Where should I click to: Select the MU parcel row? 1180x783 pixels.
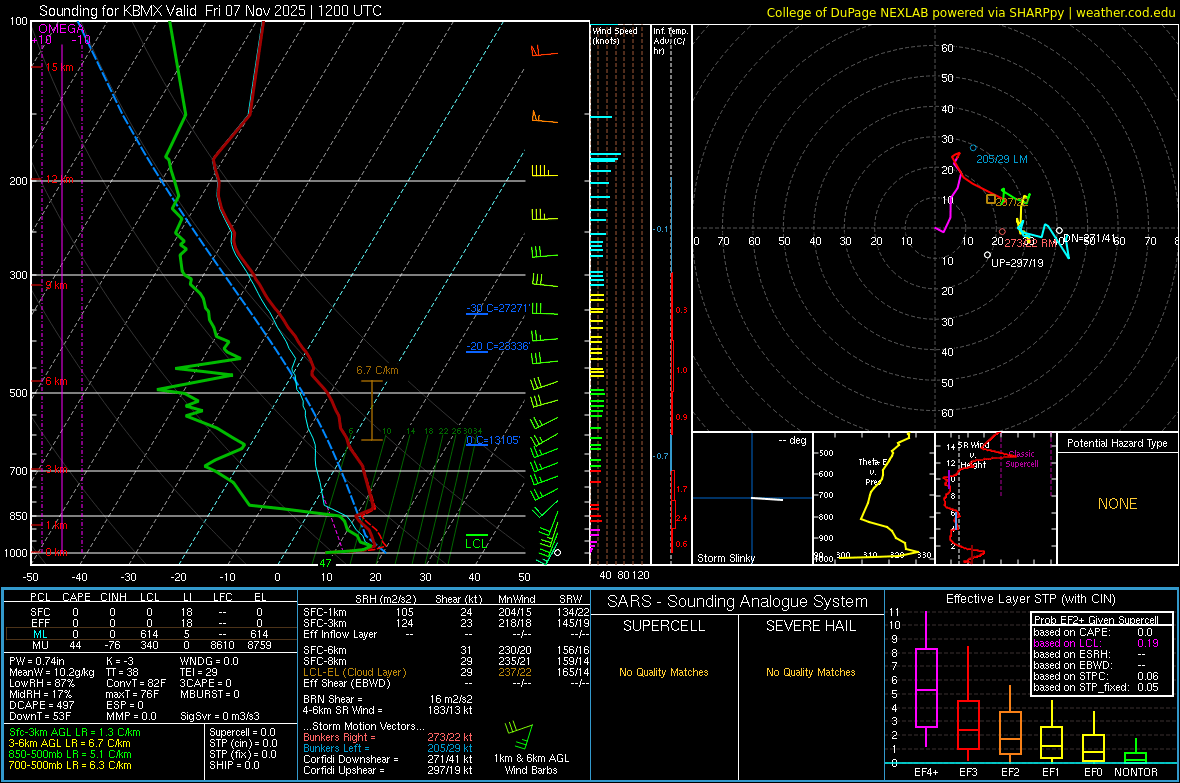click(150, 645)
